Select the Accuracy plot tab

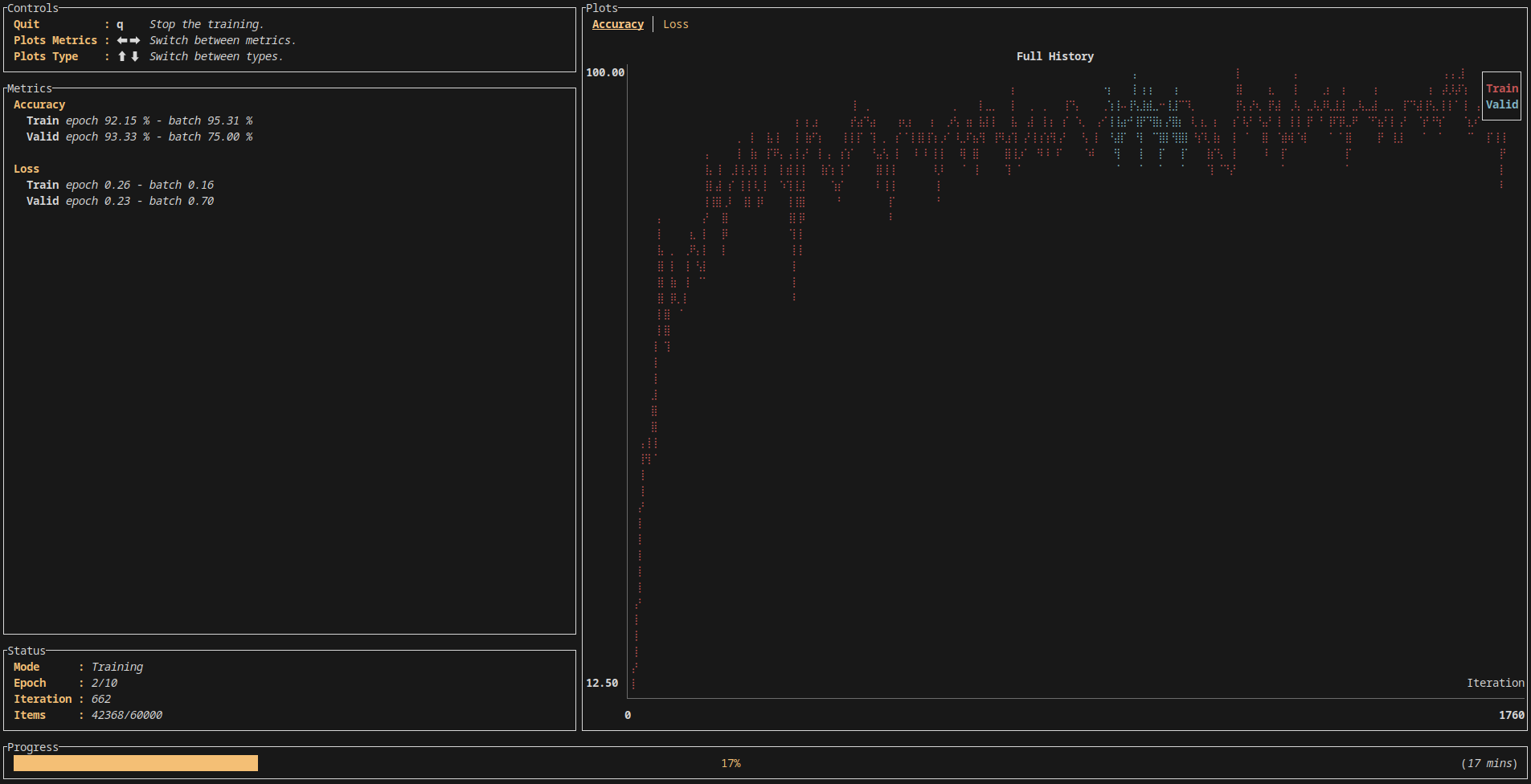tap(617, 24)
